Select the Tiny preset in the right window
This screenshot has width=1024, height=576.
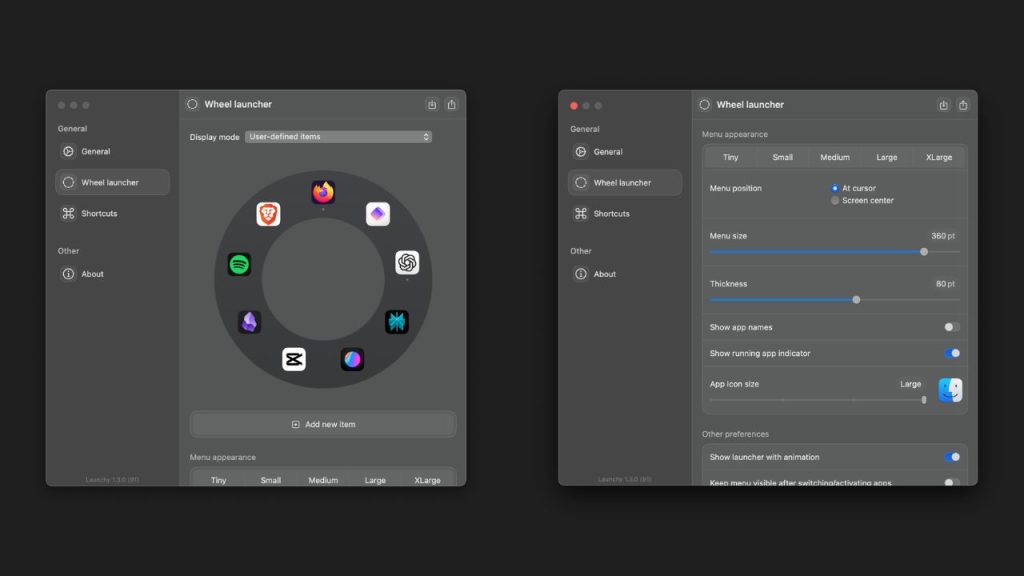coord(731,157)
